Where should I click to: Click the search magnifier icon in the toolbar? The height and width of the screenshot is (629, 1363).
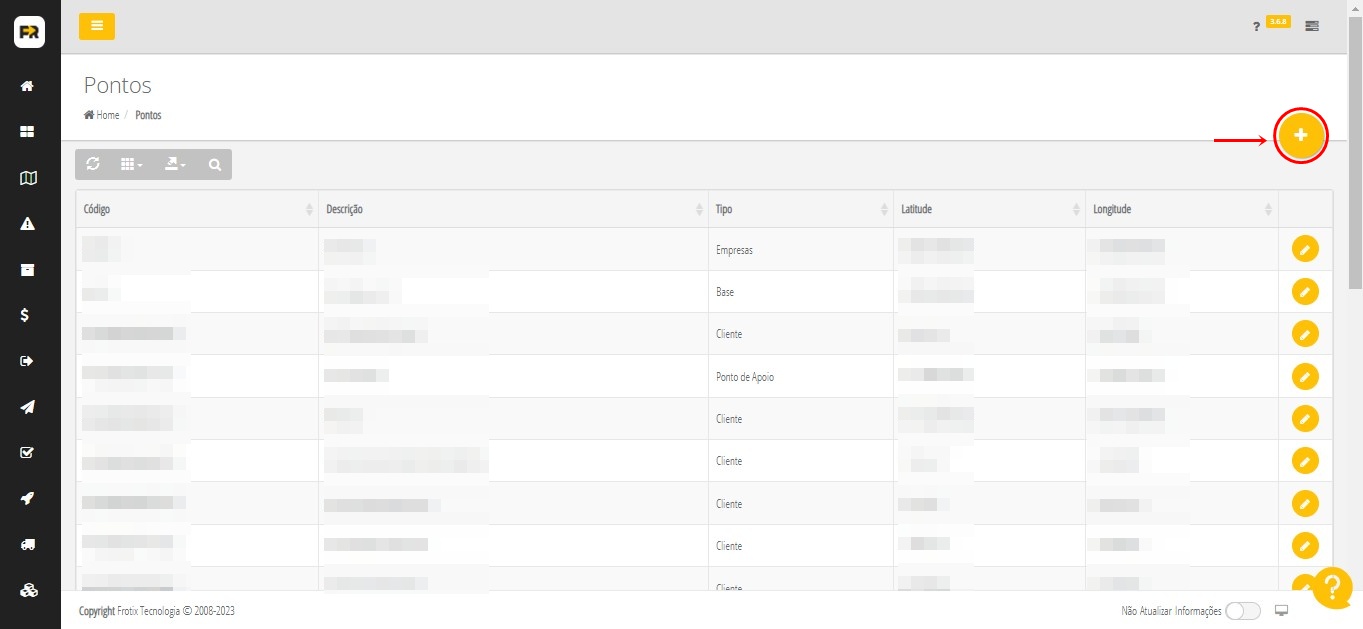pos(215,165)
